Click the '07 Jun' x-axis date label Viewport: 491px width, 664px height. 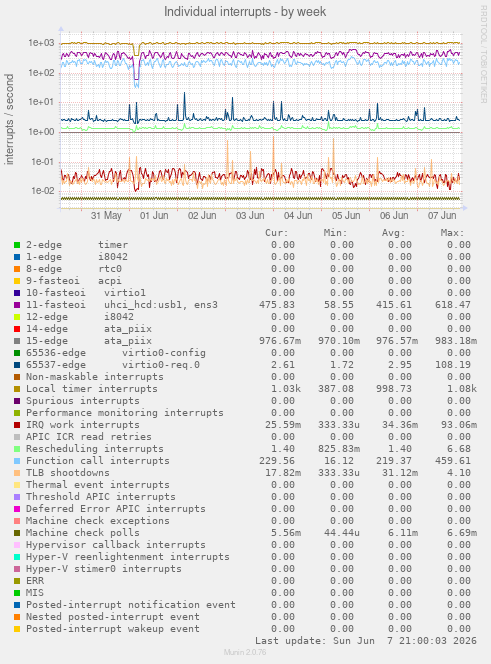tap(442, 216)
